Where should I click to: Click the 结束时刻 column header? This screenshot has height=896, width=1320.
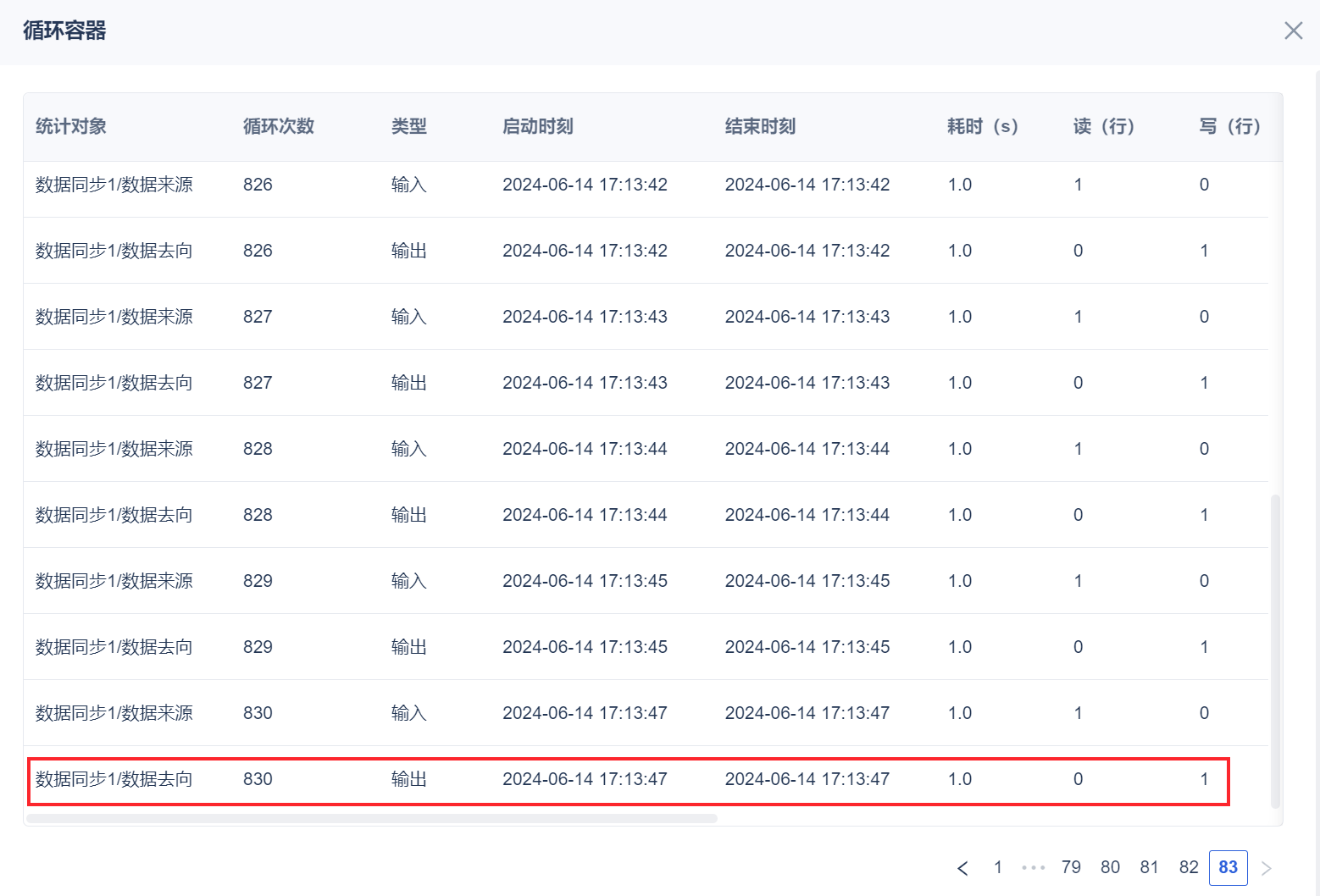point(760,127)
